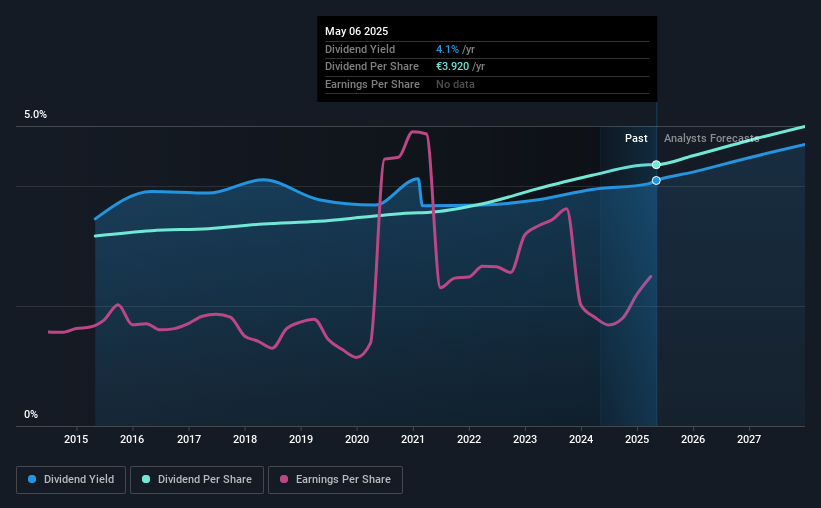Click the blue Dividend Yield data point marker
821x508 pixels.
(656, 181)
